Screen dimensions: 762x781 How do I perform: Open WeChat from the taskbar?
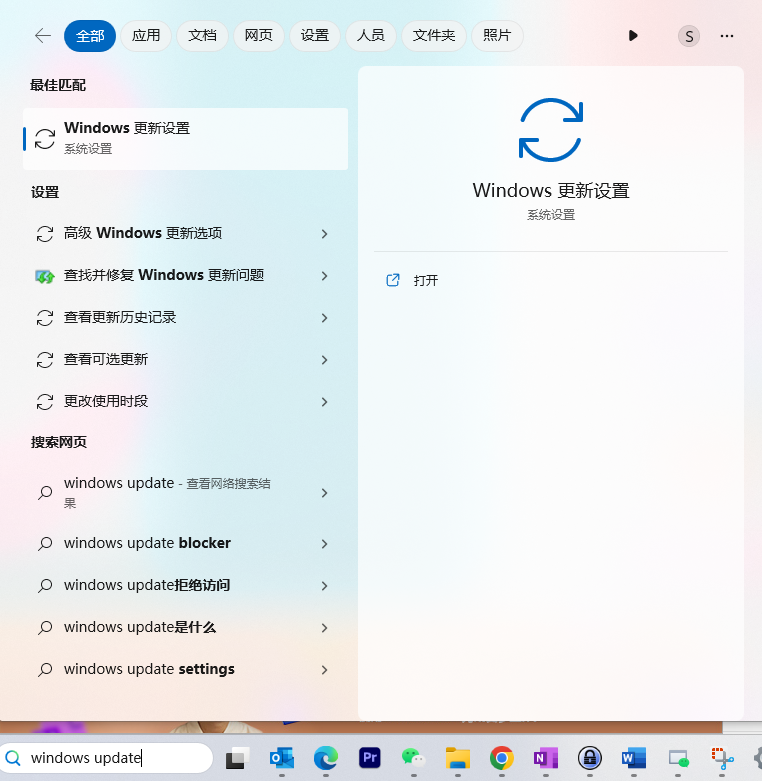(413, 759)
